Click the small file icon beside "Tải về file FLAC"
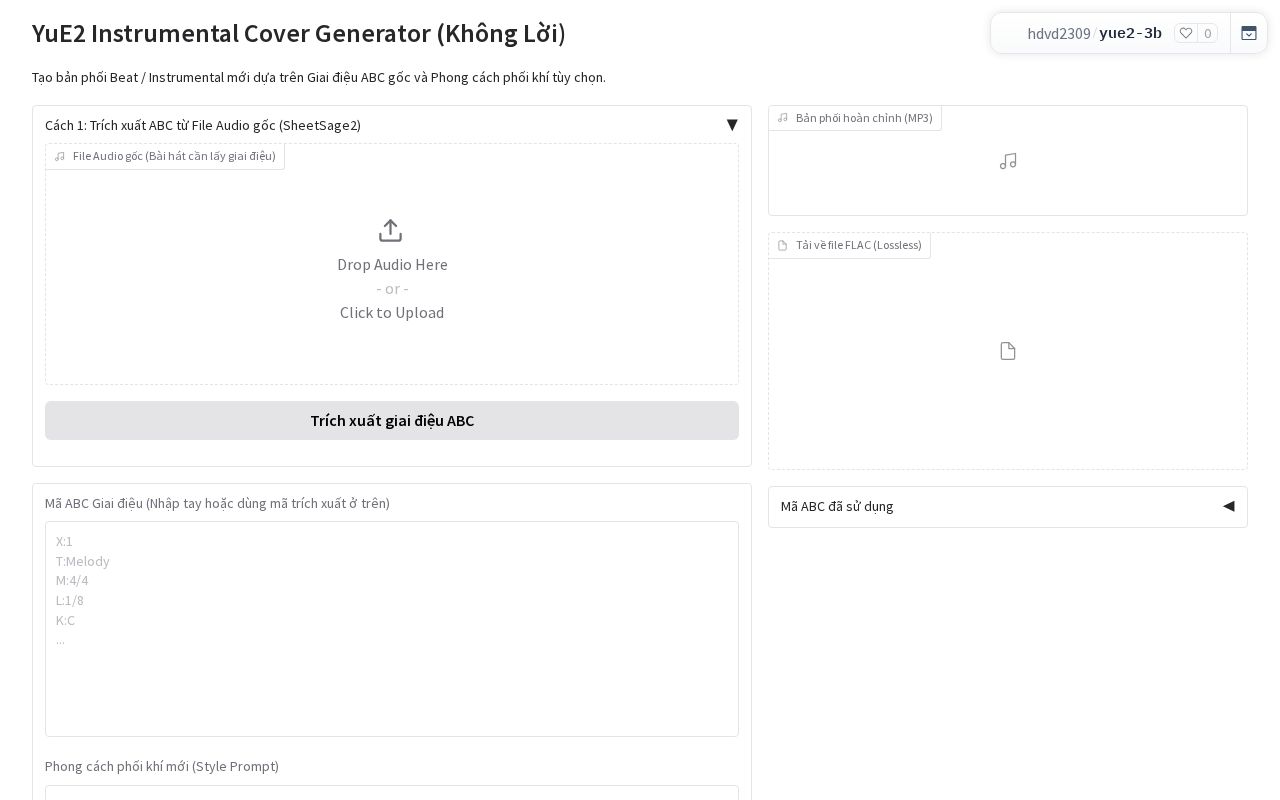This screenshot has height=800, width=1280. tap(783, 246)
